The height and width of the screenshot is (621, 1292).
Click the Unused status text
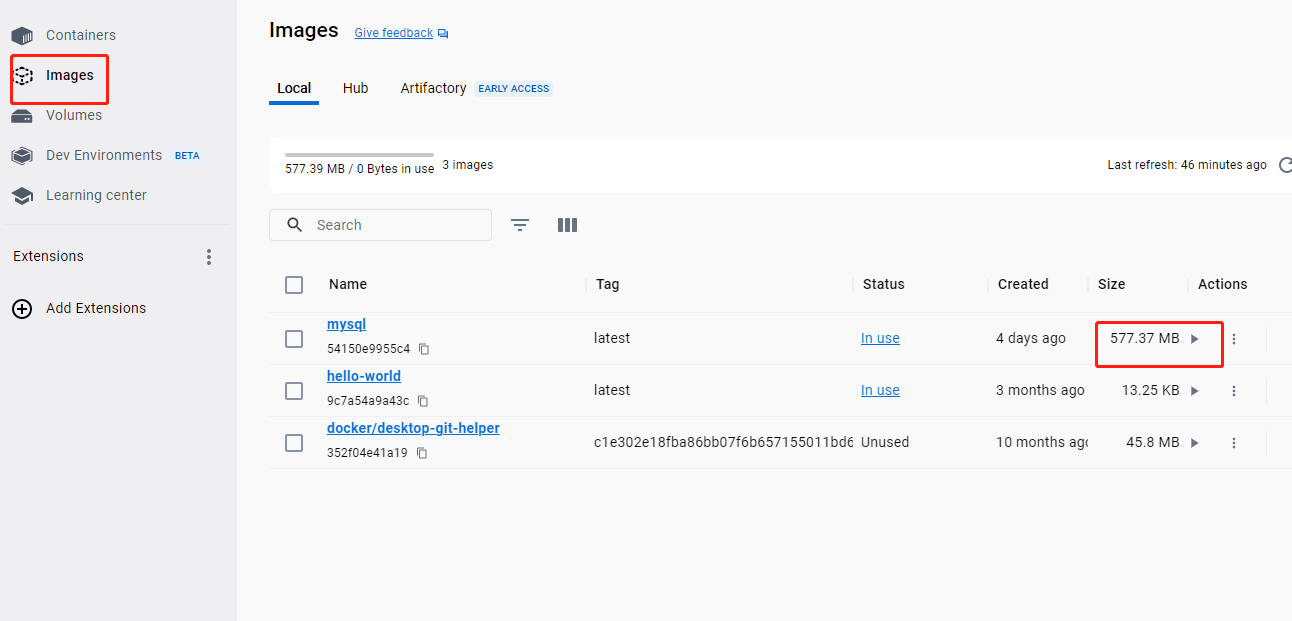coord(885,443)
